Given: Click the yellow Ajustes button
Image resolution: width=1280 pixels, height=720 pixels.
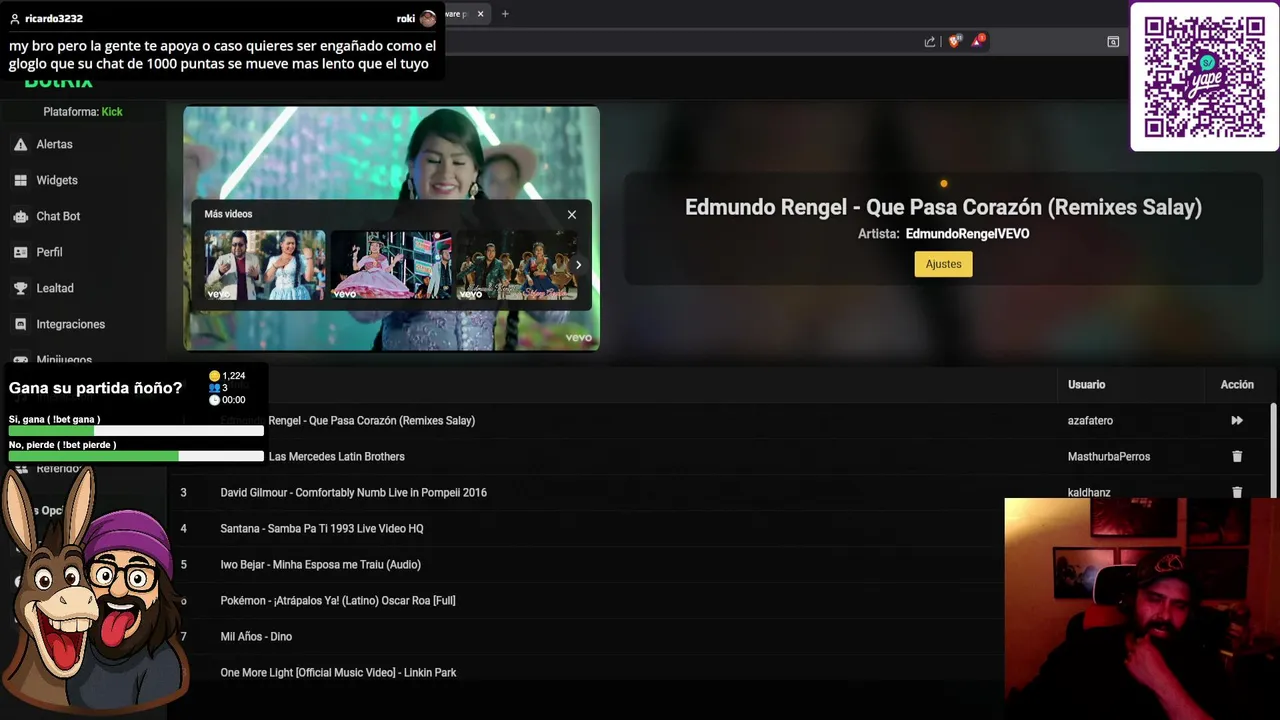Looking at the screenshot, I should (943, 264).
